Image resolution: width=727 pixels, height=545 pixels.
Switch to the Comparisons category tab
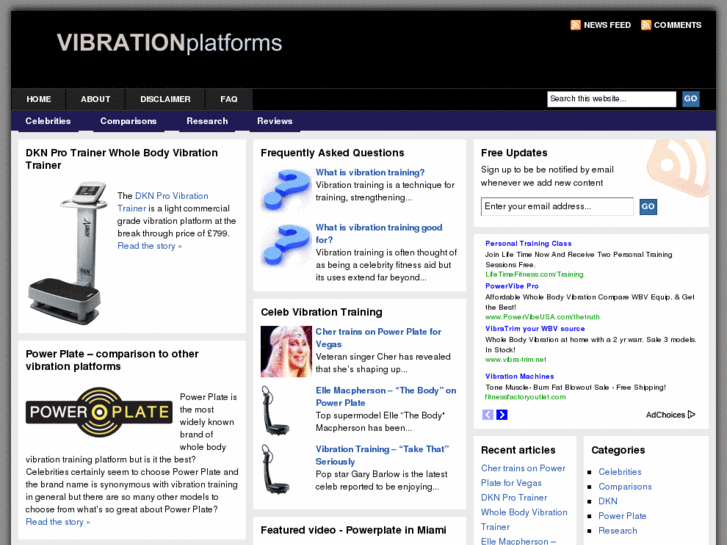tap(128, 121)
